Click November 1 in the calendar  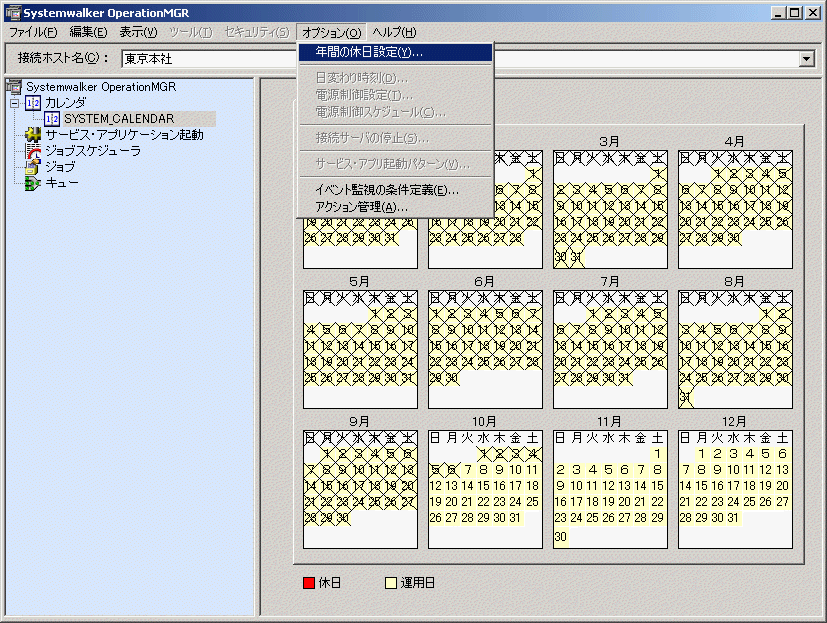coord(657,454)
